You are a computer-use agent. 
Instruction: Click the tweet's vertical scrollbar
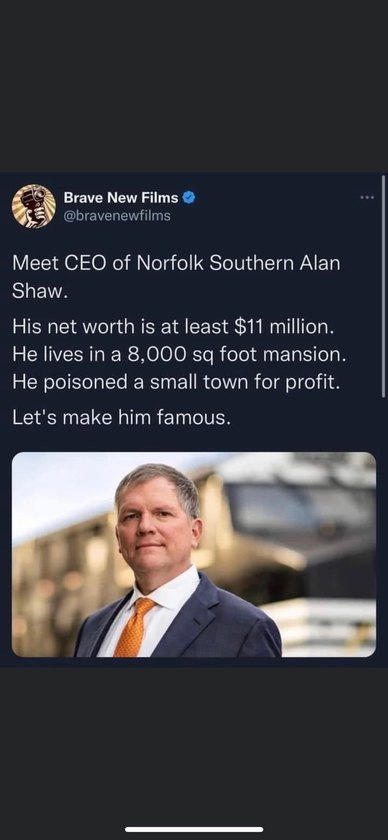[384, 287]
